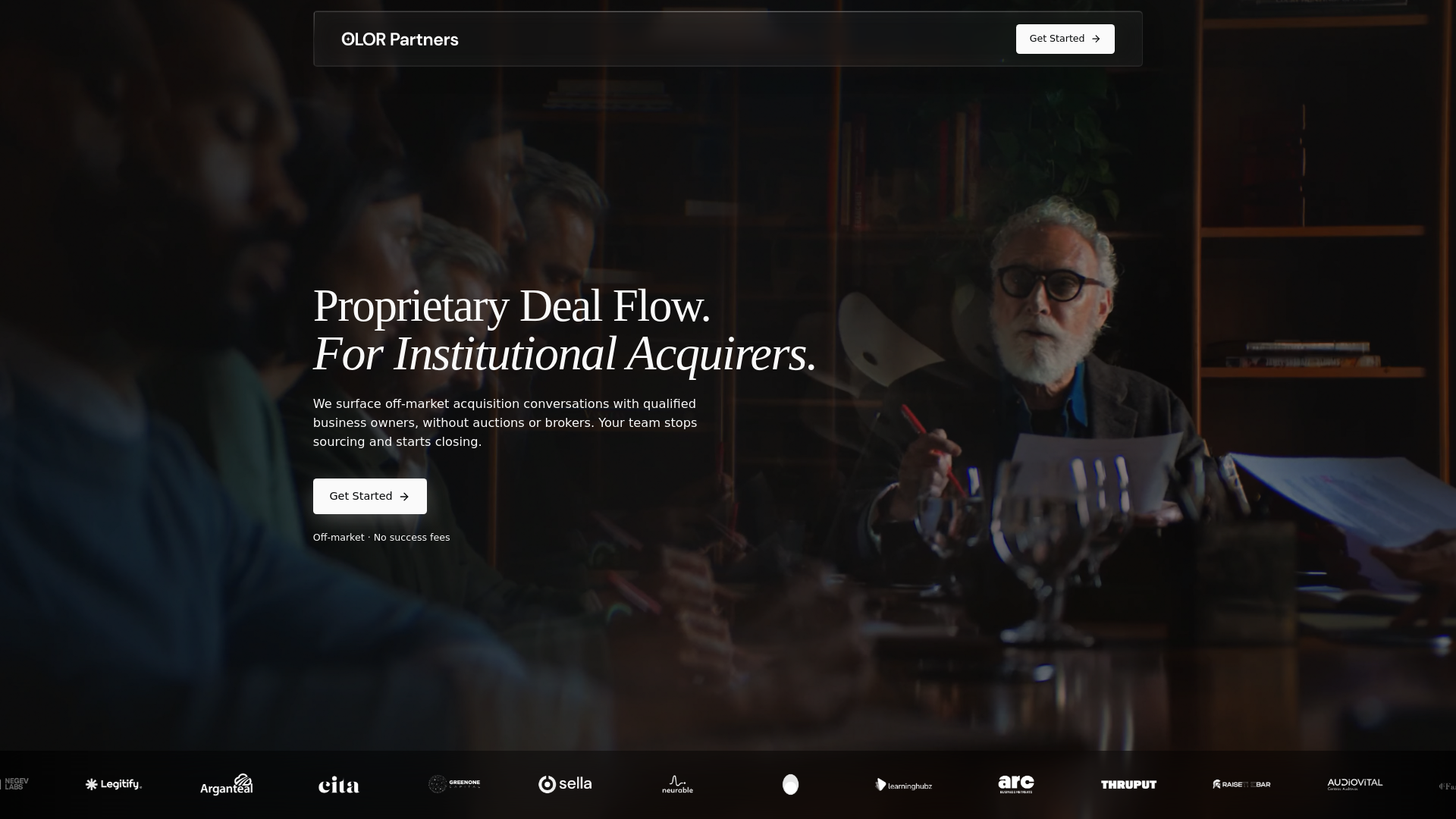Screen dimensions: 1456x819
Task: Click Get Started in the header bar
Action: (x=1065, y=39)
